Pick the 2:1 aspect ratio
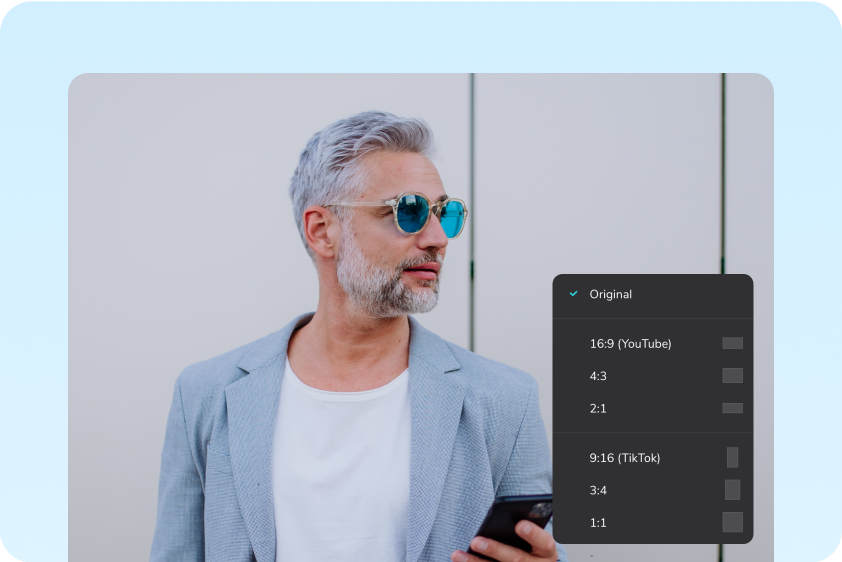The height and width of the screenshot is (562, 842). click(652, 408)
